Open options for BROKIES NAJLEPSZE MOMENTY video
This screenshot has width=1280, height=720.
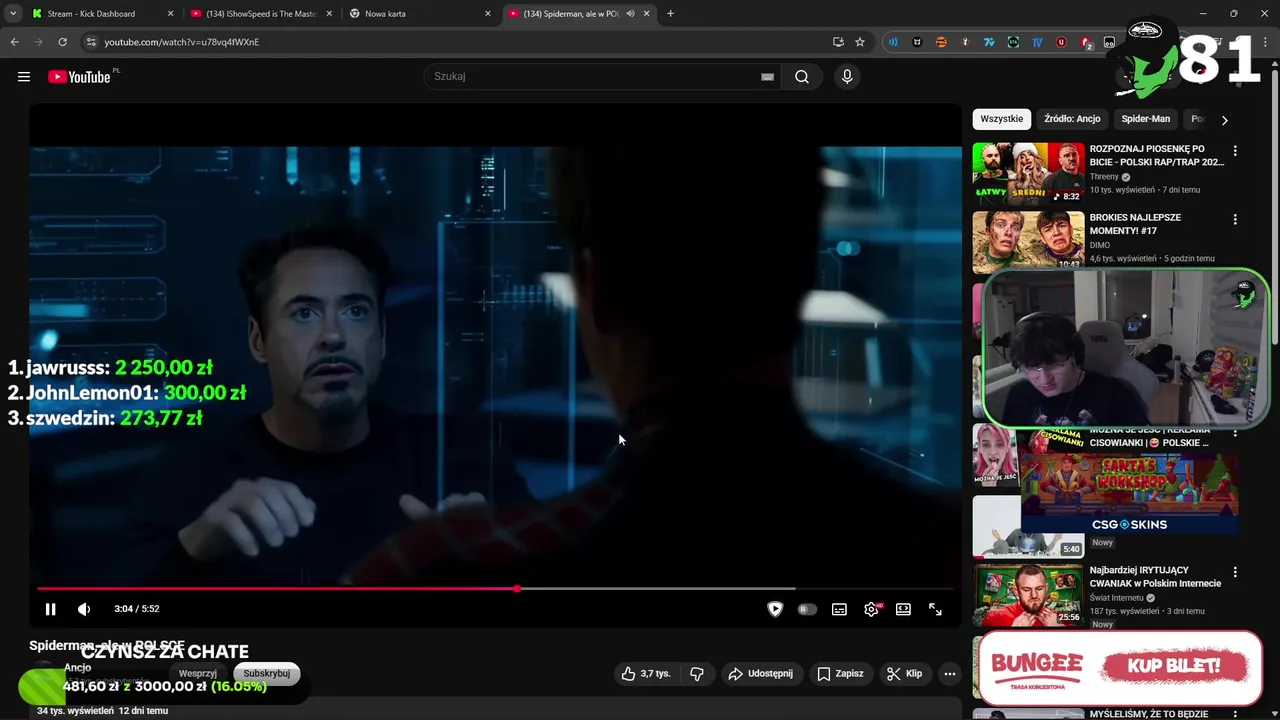(1235, 219)
